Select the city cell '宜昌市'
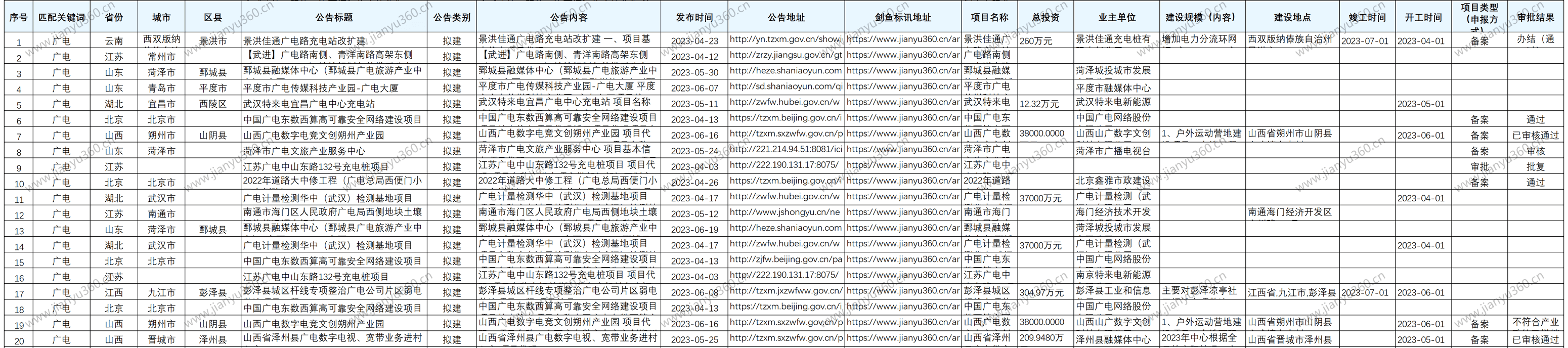1568x348 pixels. click(x=161, y=104)
